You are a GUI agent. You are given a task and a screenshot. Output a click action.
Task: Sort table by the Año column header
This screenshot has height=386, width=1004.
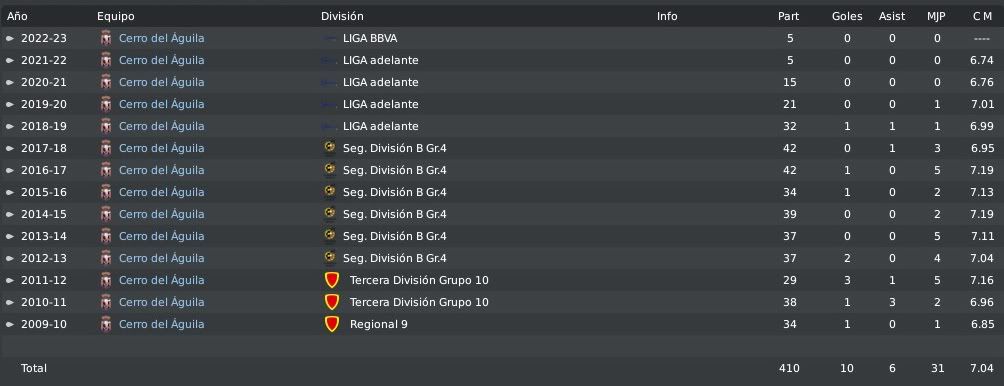[17, 16]
